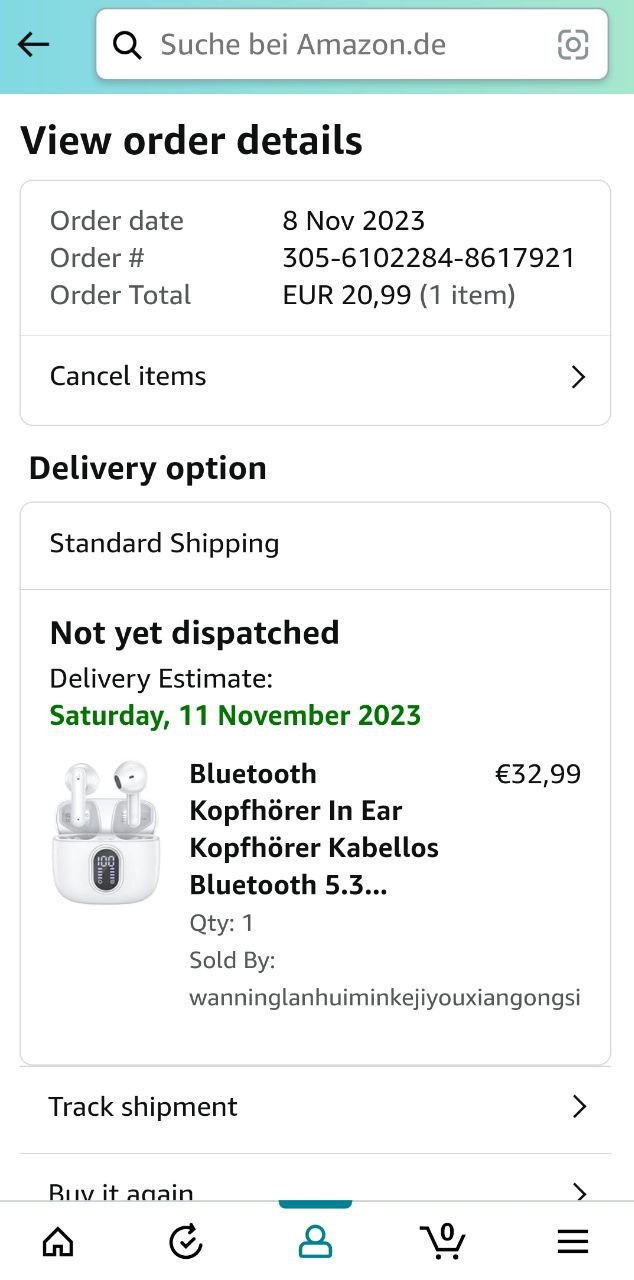Open the Buy Again clock icon
The image size is (634, 1280).
(186, 1242)
